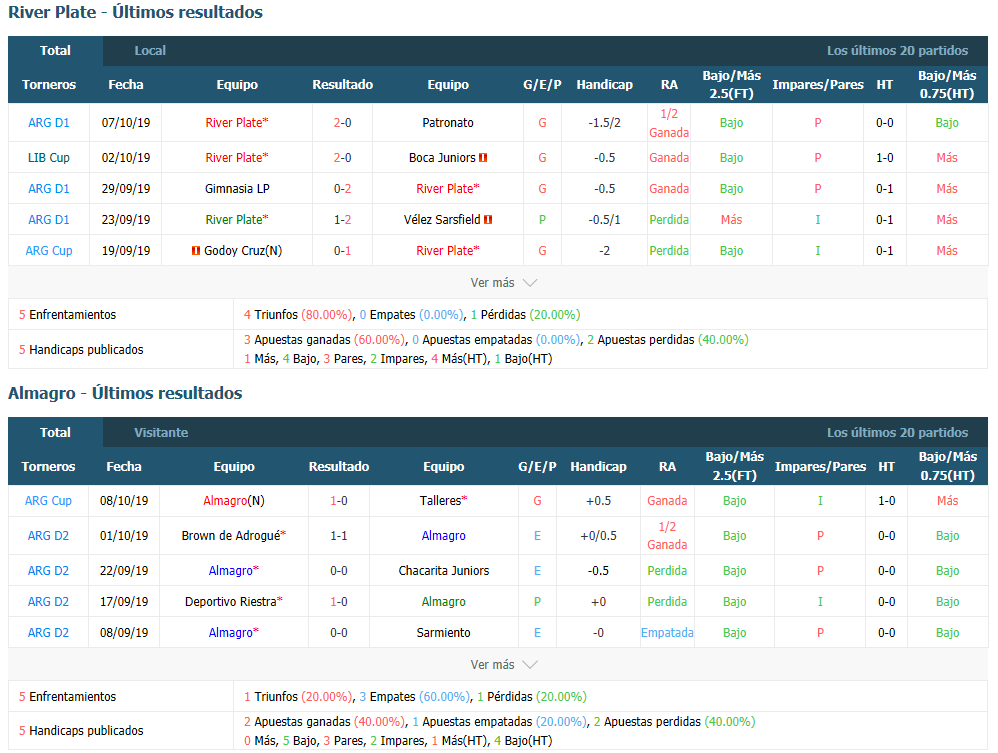
Task: Select the Total tab in River Plate table
Action: click(55, 51)
